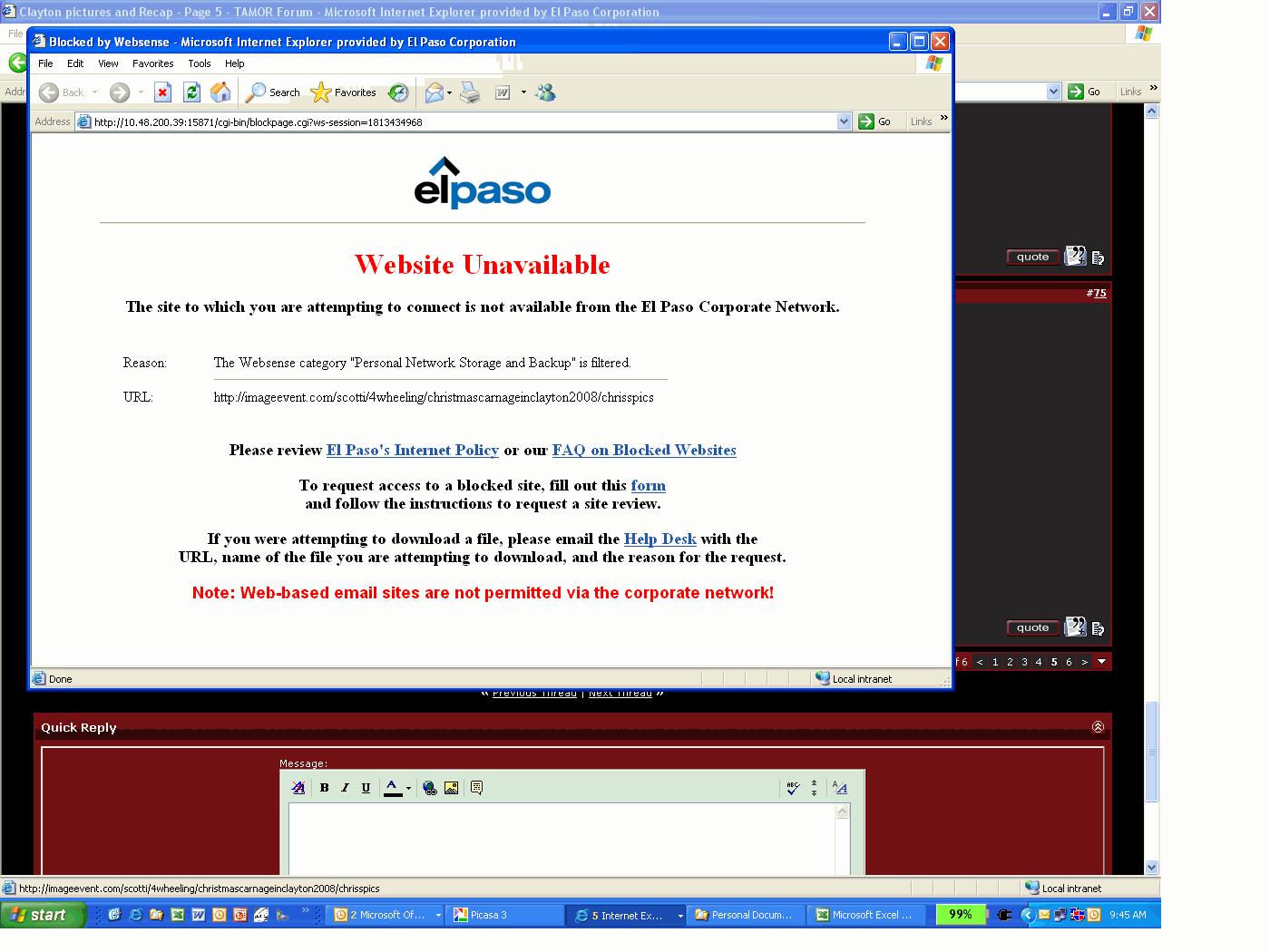This screenshot has height=952, width=1270.
Task: Click Go in the Websense window
Action: tap(875, 121)
